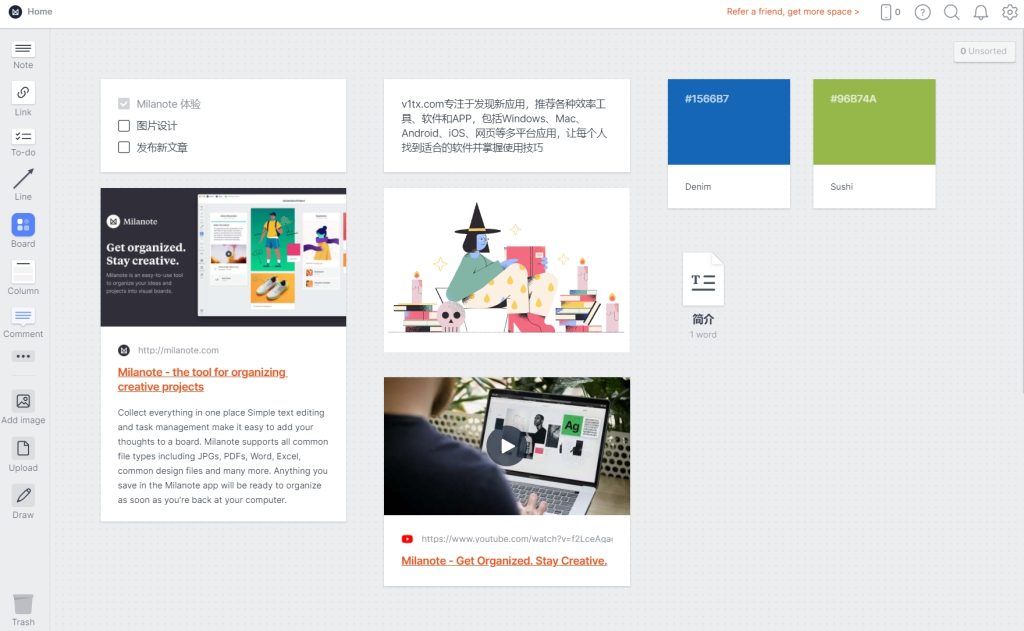Uncheck the Milanote 体验 to-do
Screen dimensions: 1024x631
[123, 104]
